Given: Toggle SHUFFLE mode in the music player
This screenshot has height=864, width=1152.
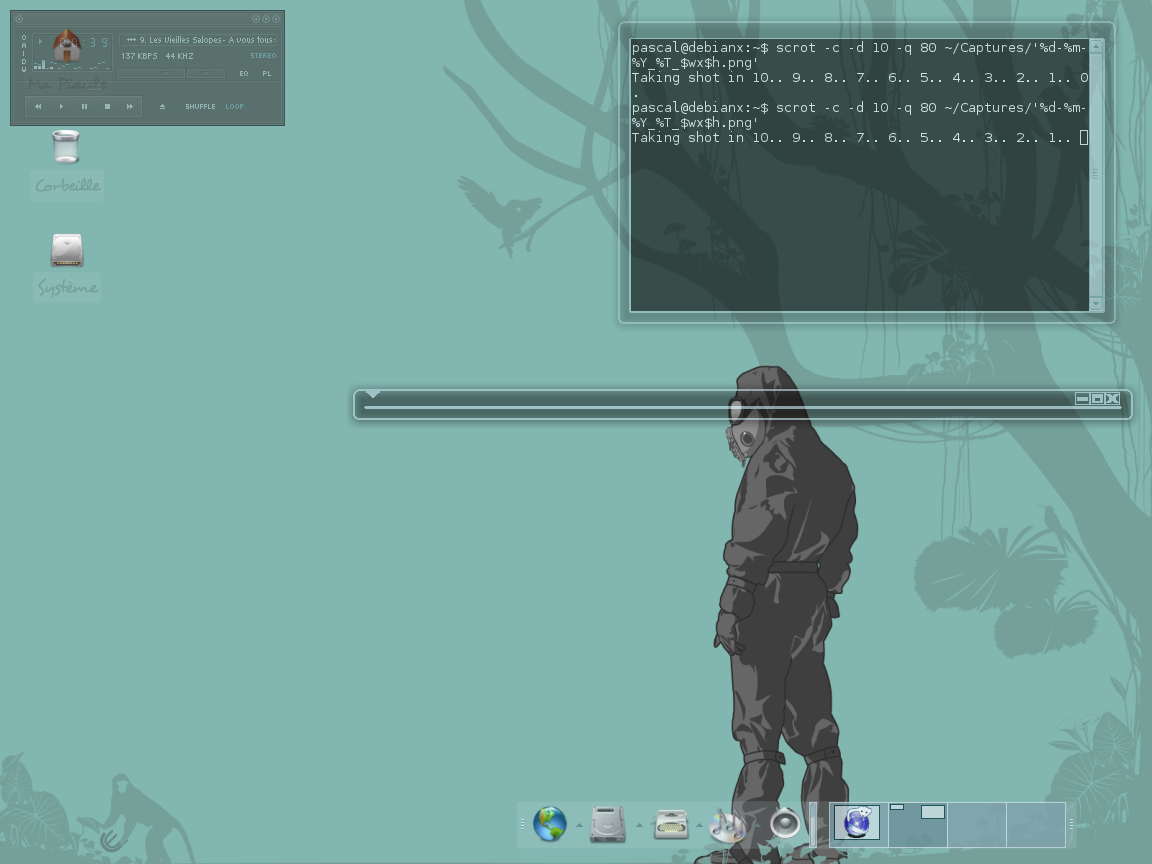Looking at the screenshot, I should 200,107.
